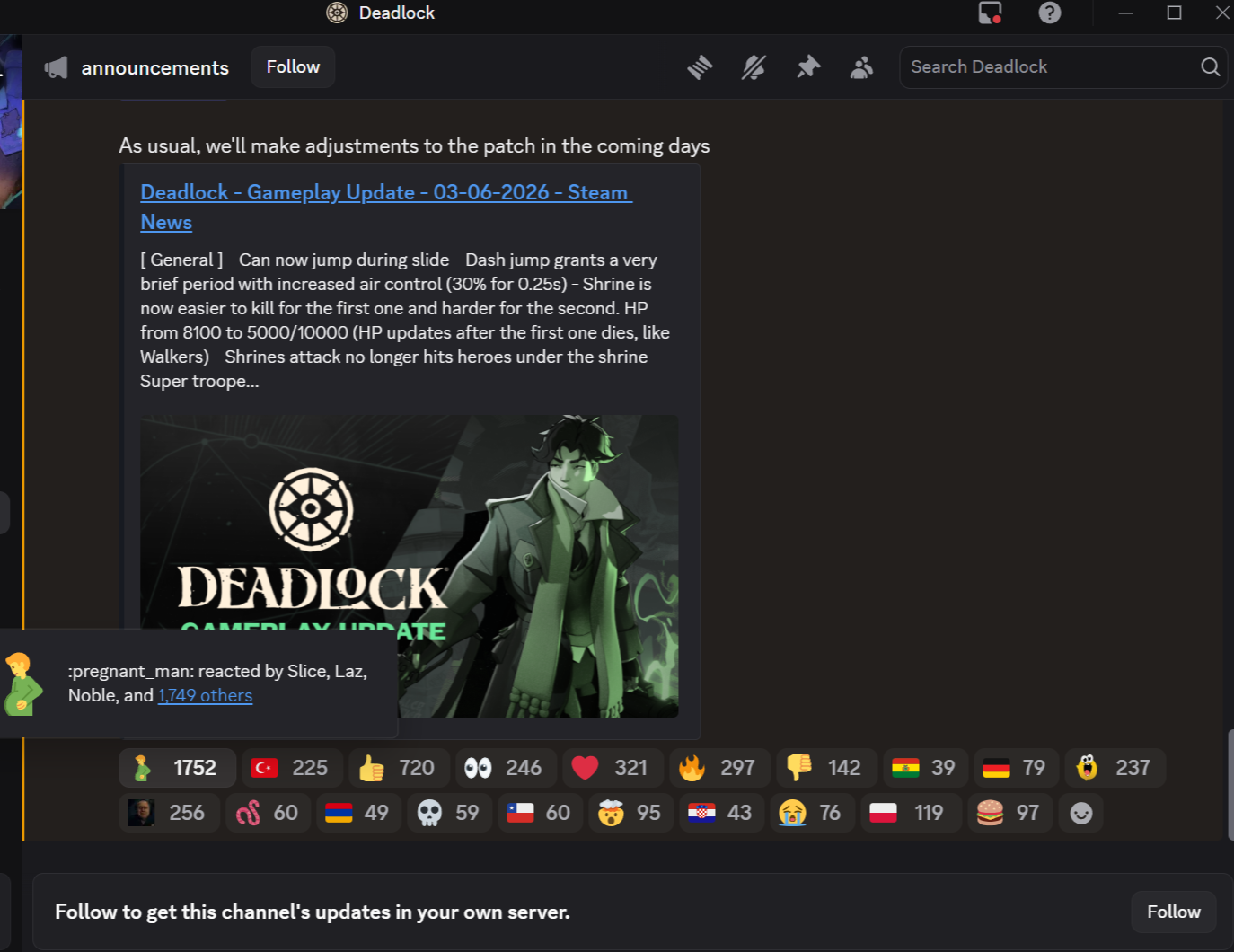Click the pink squiggle reaction showing 60

click(x=268, y=813)
